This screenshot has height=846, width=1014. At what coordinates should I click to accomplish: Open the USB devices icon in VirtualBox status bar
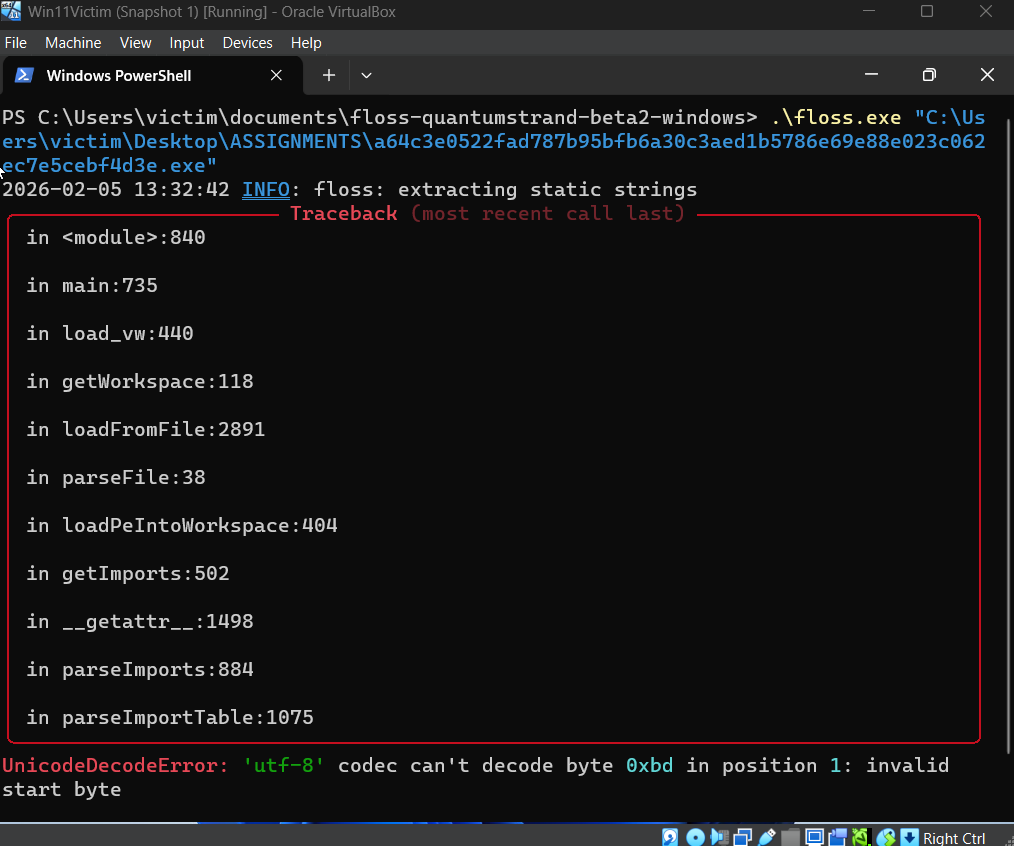[766, 838]
